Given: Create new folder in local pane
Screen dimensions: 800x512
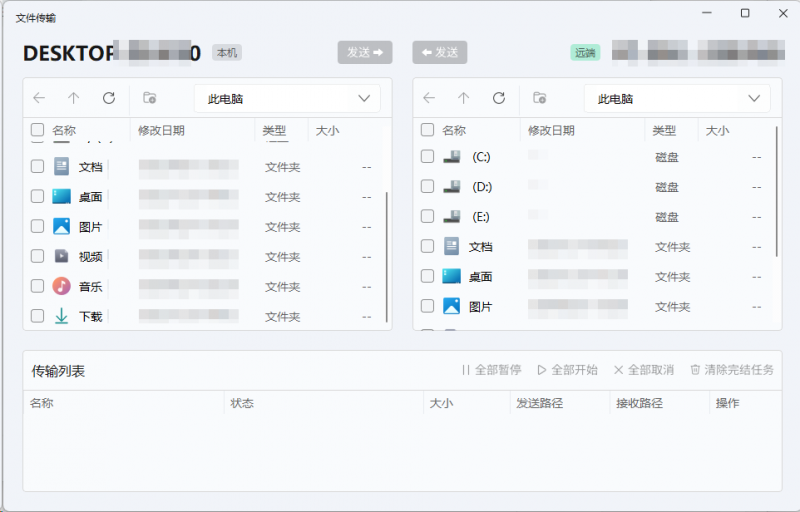Looking at the screenshot, I should pyautogui.click(x=149, y=98).
